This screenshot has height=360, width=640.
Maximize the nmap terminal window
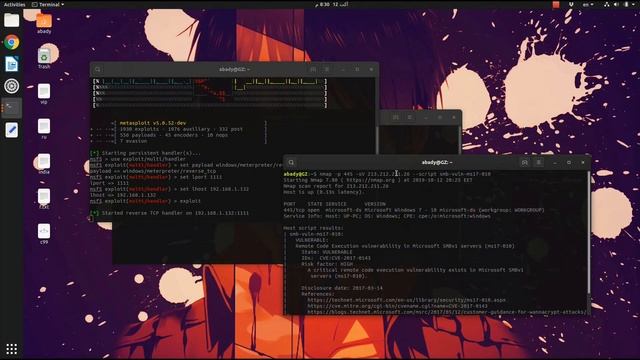click(x=569, y=162)
